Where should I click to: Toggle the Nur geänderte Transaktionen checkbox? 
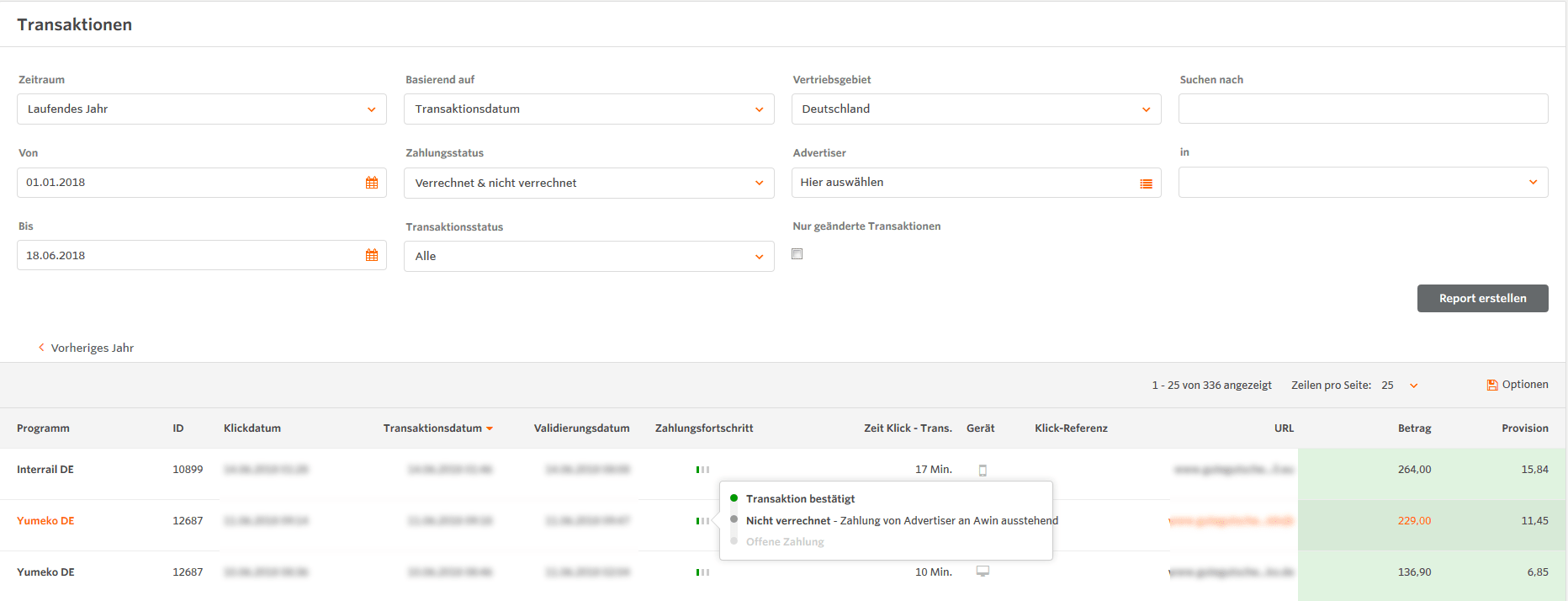(x=797, y=254)
